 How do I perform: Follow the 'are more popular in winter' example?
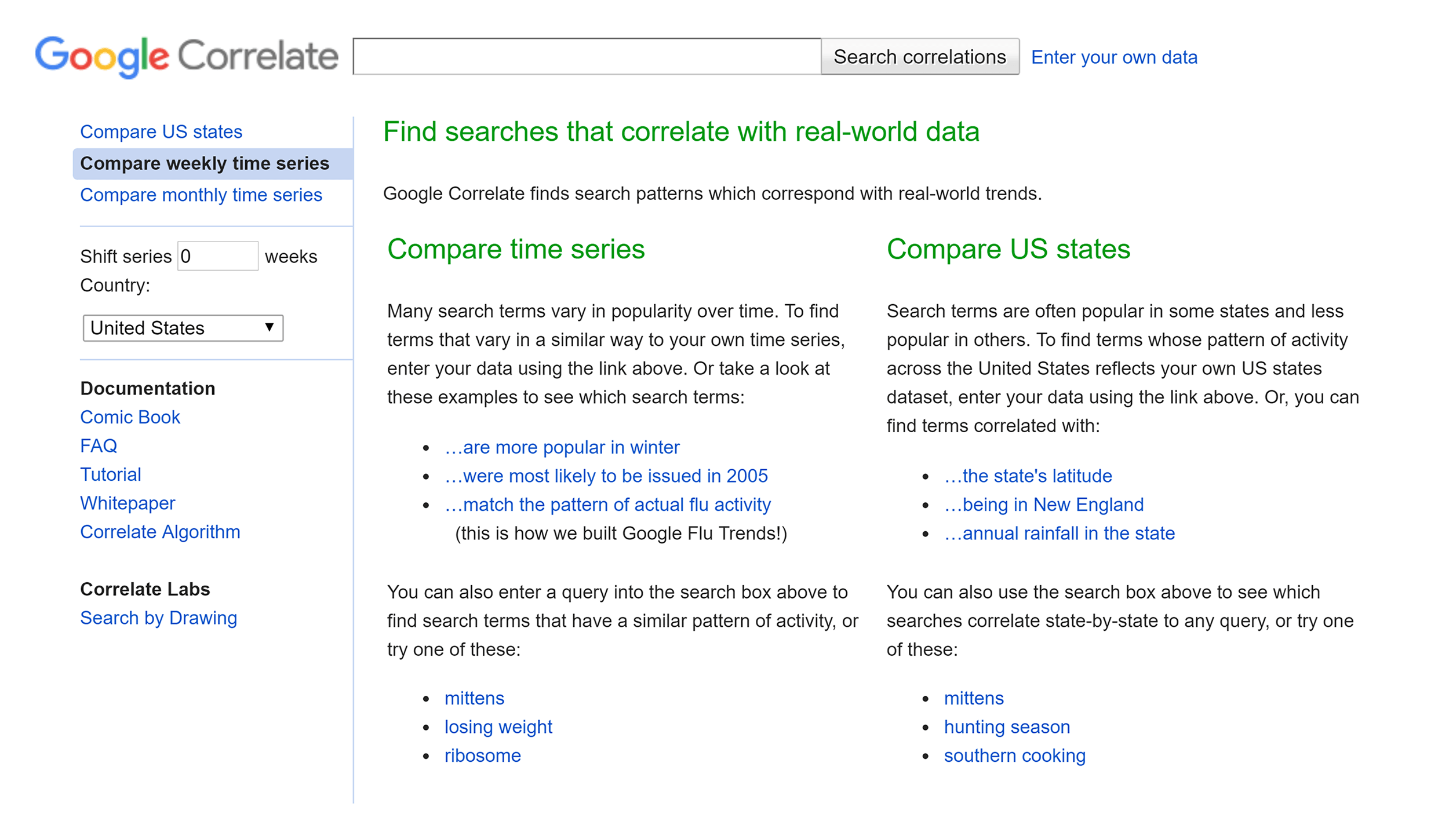(x=562, y=447)
